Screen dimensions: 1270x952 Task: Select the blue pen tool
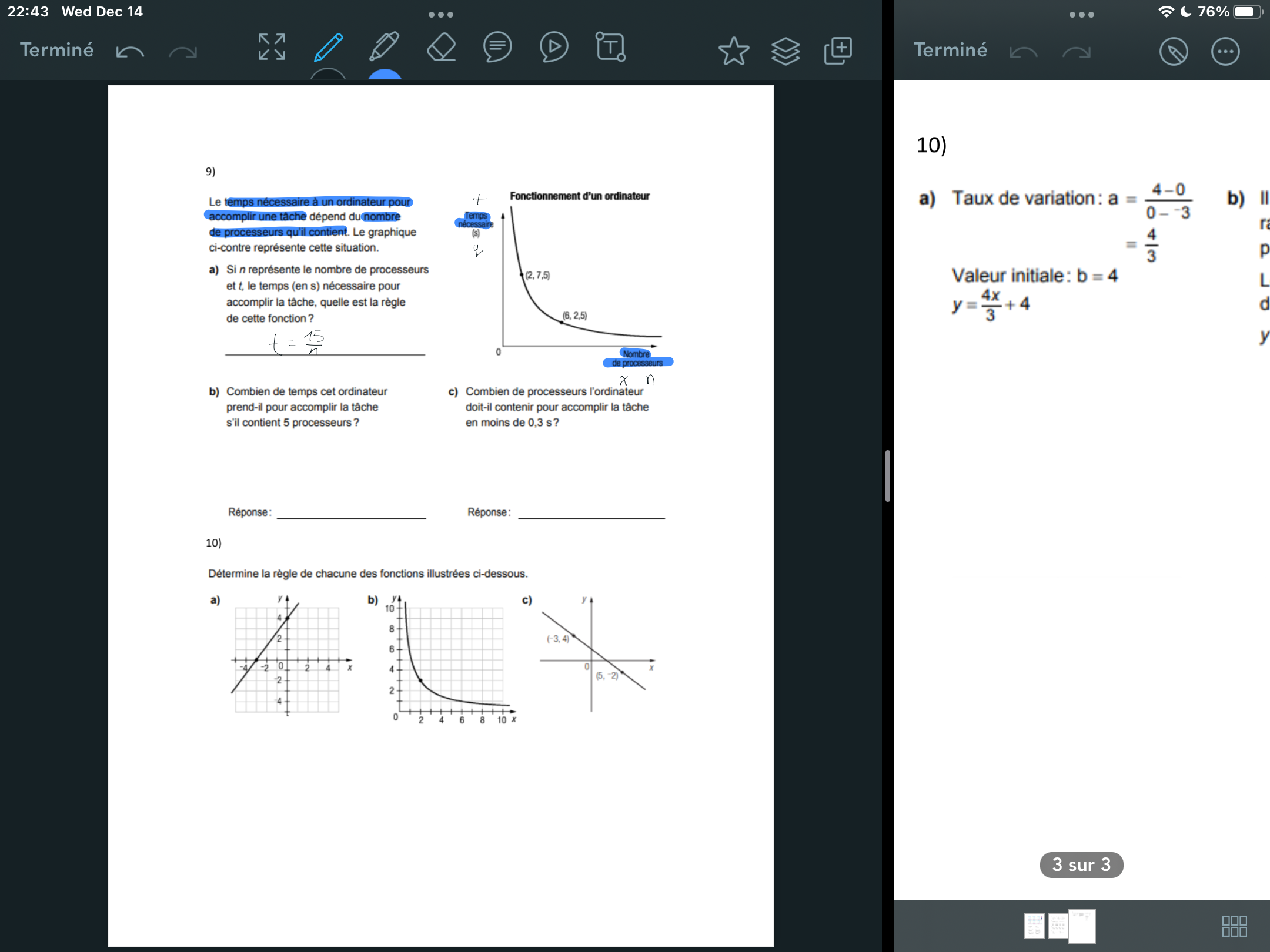click(x=328, y=48)
